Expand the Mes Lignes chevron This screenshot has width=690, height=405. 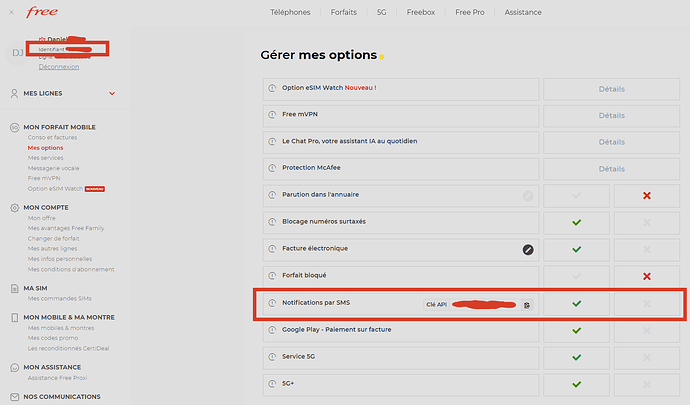pyautogui.click(x=112, y=94)
